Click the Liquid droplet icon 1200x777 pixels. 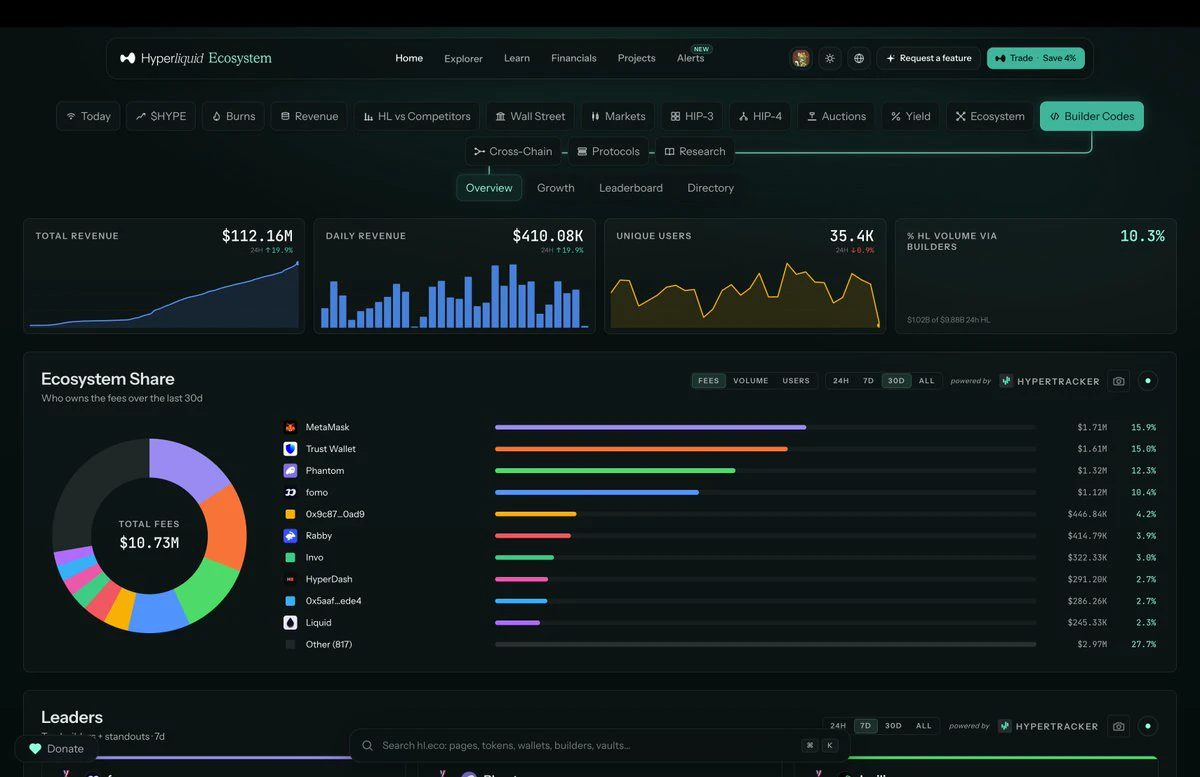290,623
